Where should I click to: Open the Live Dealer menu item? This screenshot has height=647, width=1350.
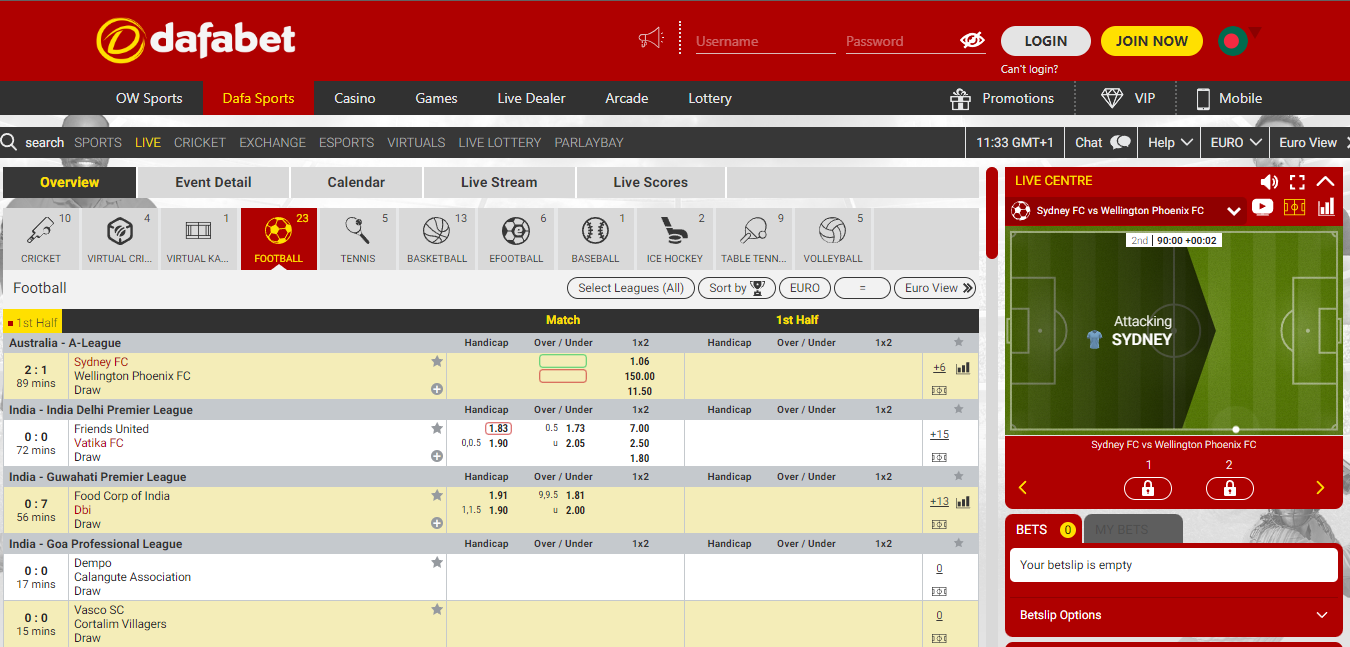(x=531, y=98)
